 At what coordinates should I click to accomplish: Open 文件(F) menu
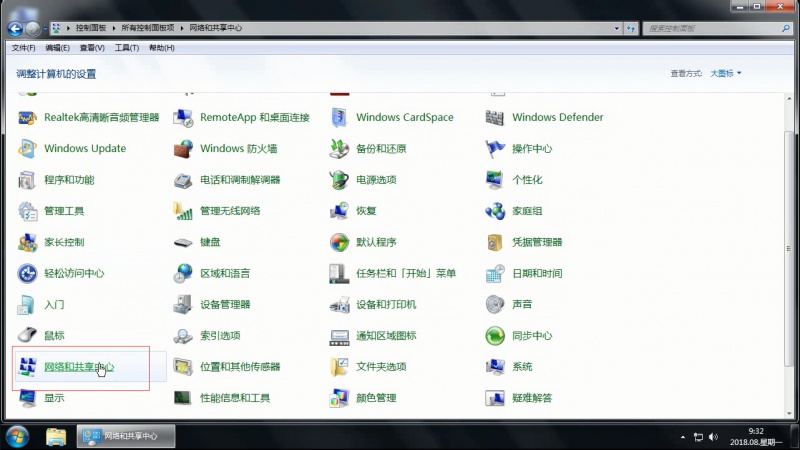(23, 48)
